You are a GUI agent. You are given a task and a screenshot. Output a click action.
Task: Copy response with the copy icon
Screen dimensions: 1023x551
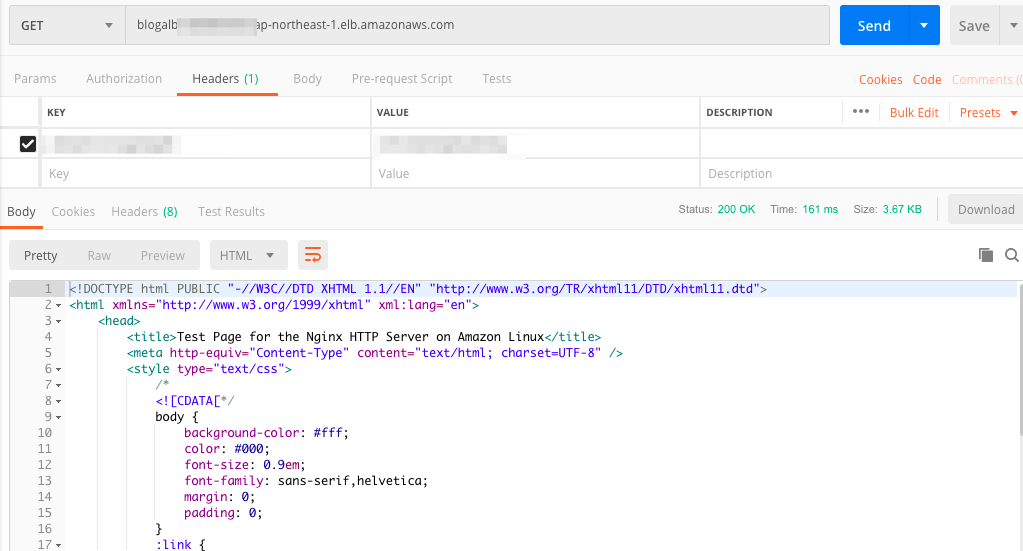click(986, 255)
